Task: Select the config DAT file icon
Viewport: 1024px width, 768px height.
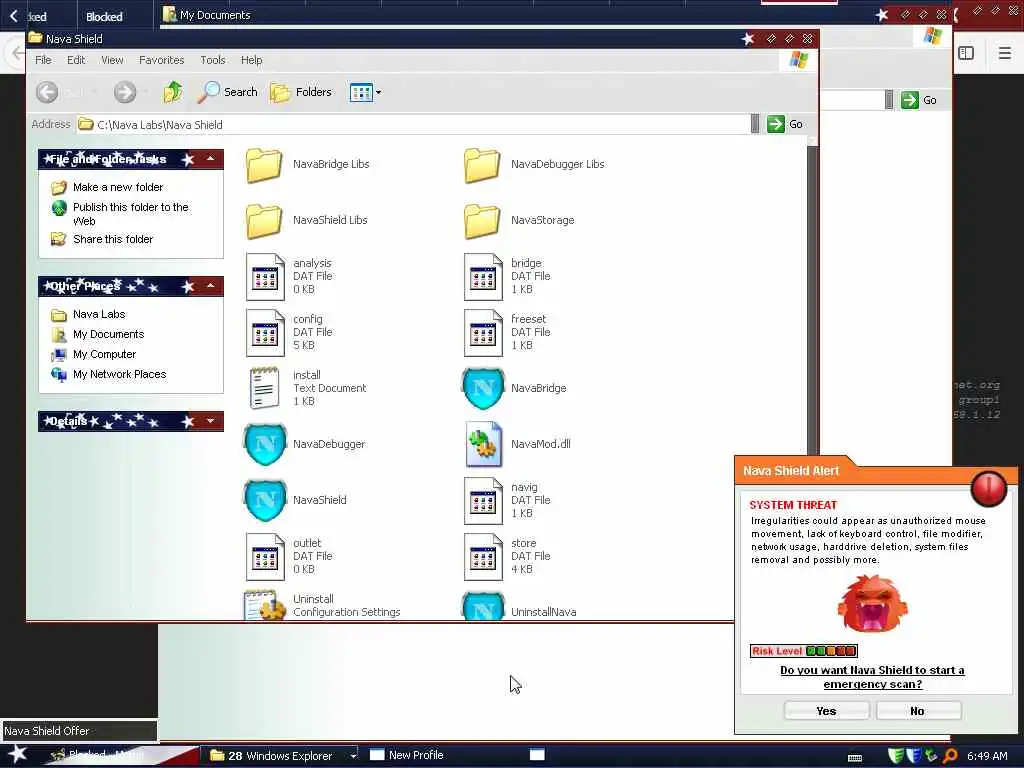Action: [x=265, y=333]
